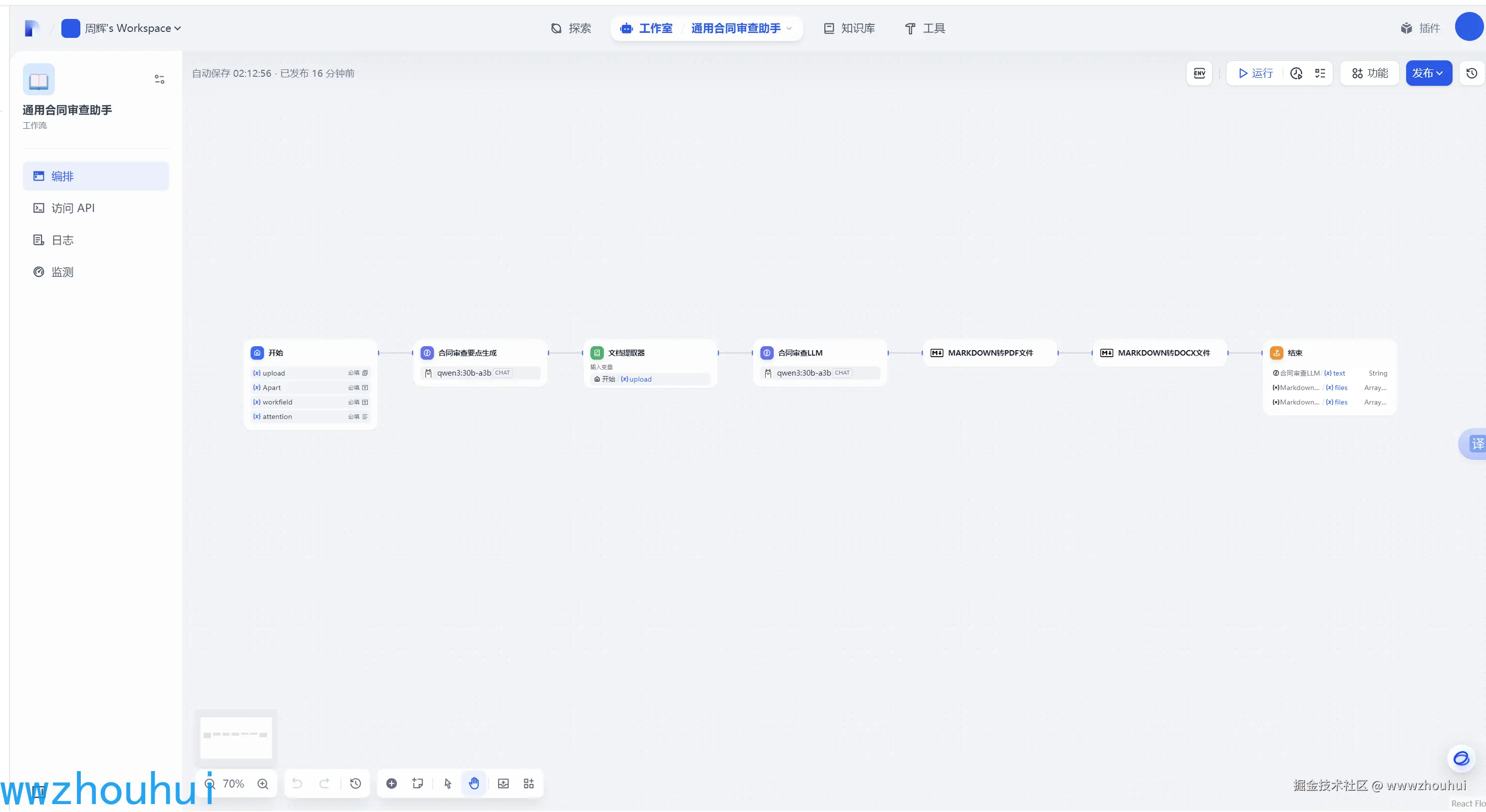Open the ENV environment variables panel
The height and width of the screenshot is (812, 1486).
1199,73
